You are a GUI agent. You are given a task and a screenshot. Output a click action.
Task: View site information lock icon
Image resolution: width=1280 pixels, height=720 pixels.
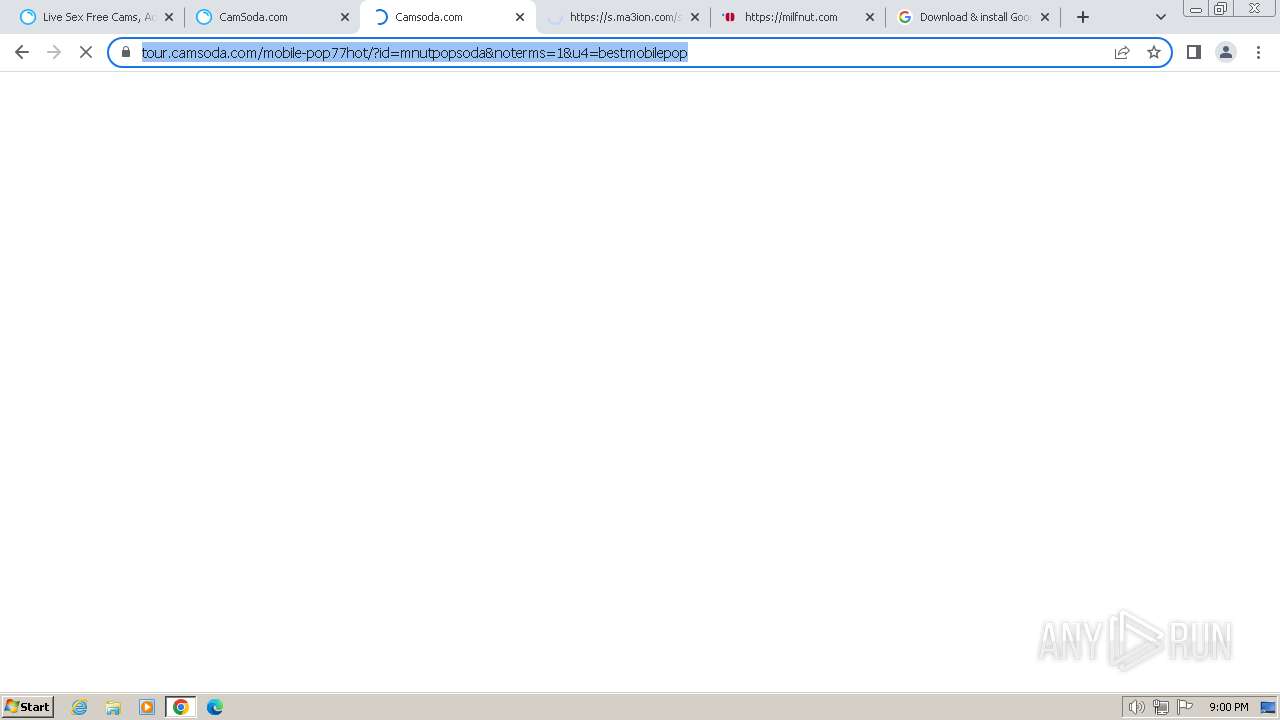coord(126,52)
